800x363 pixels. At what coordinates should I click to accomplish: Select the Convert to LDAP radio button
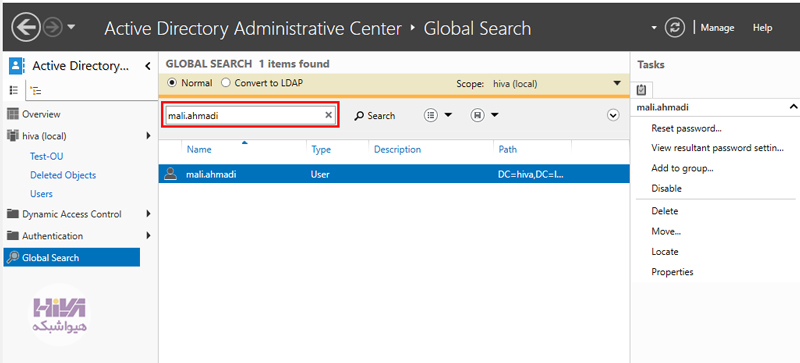[x=225, y=83]
